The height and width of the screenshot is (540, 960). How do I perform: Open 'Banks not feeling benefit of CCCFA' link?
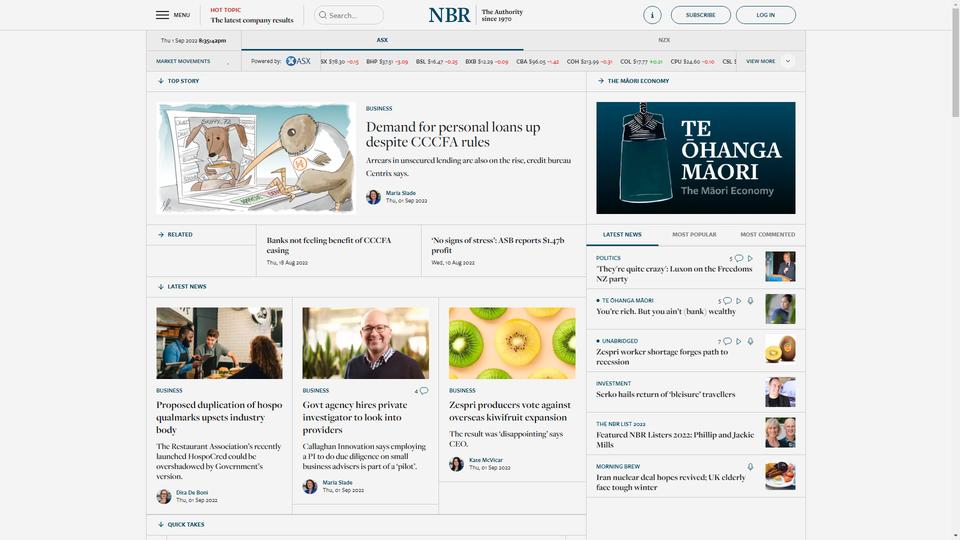pyautogui.click(x=329, y=245)
